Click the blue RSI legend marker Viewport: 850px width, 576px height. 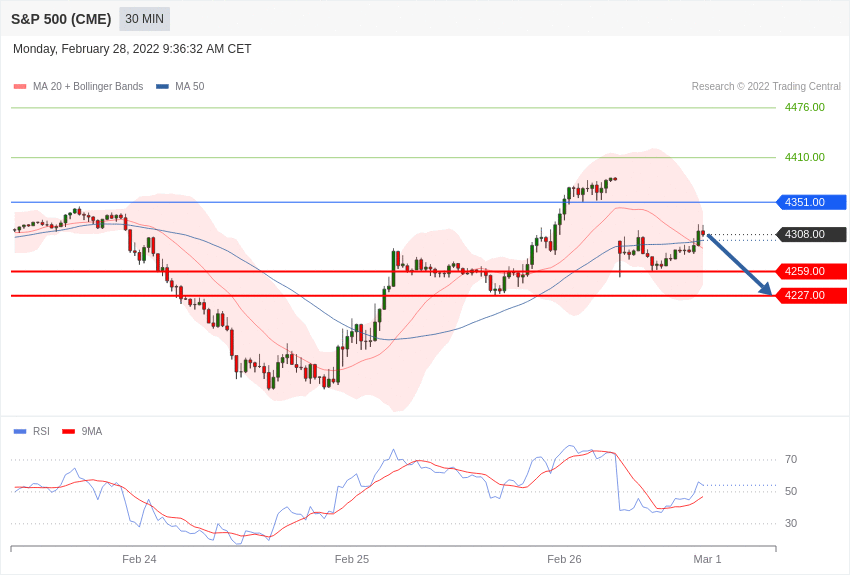point(20,432)
